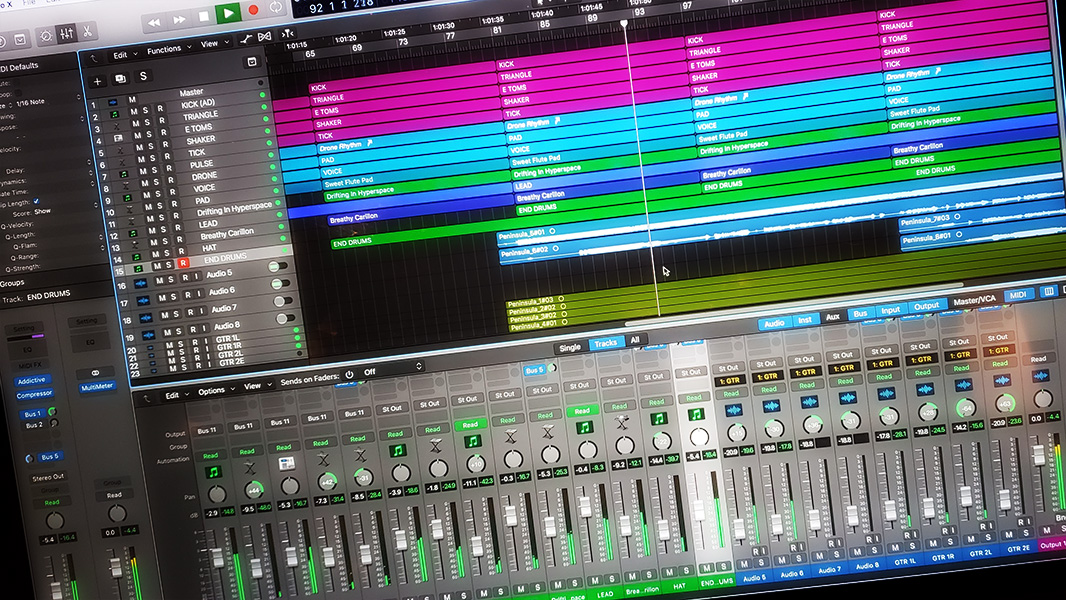Click the Audio 5 channel strip waveform icon
This screenshot has width=1066, height=600.
[x=733, y=410]
